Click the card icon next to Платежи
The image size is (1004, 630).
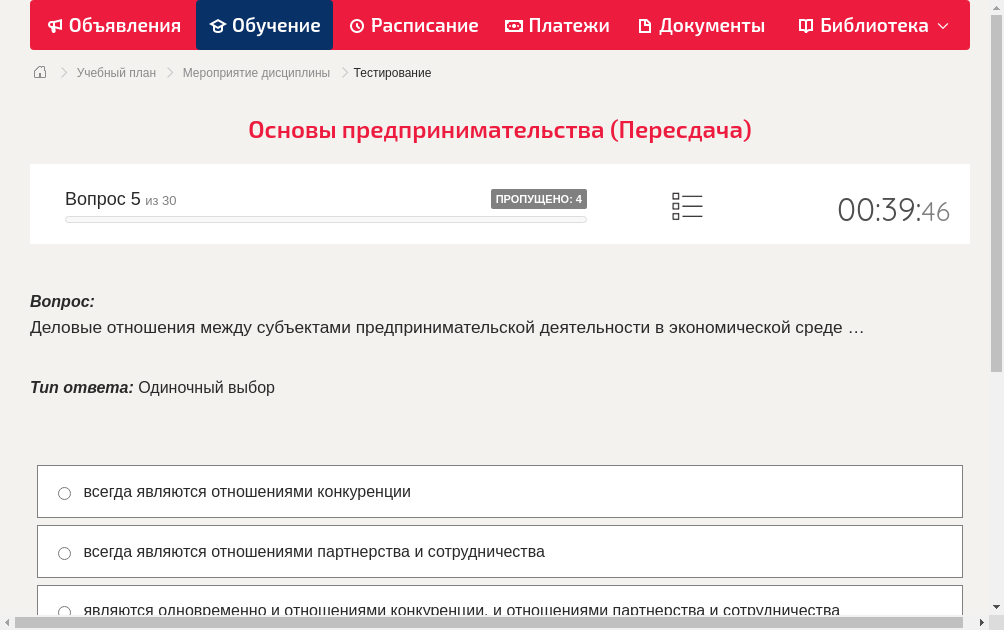pyautogui.click(x=511, y=25)
